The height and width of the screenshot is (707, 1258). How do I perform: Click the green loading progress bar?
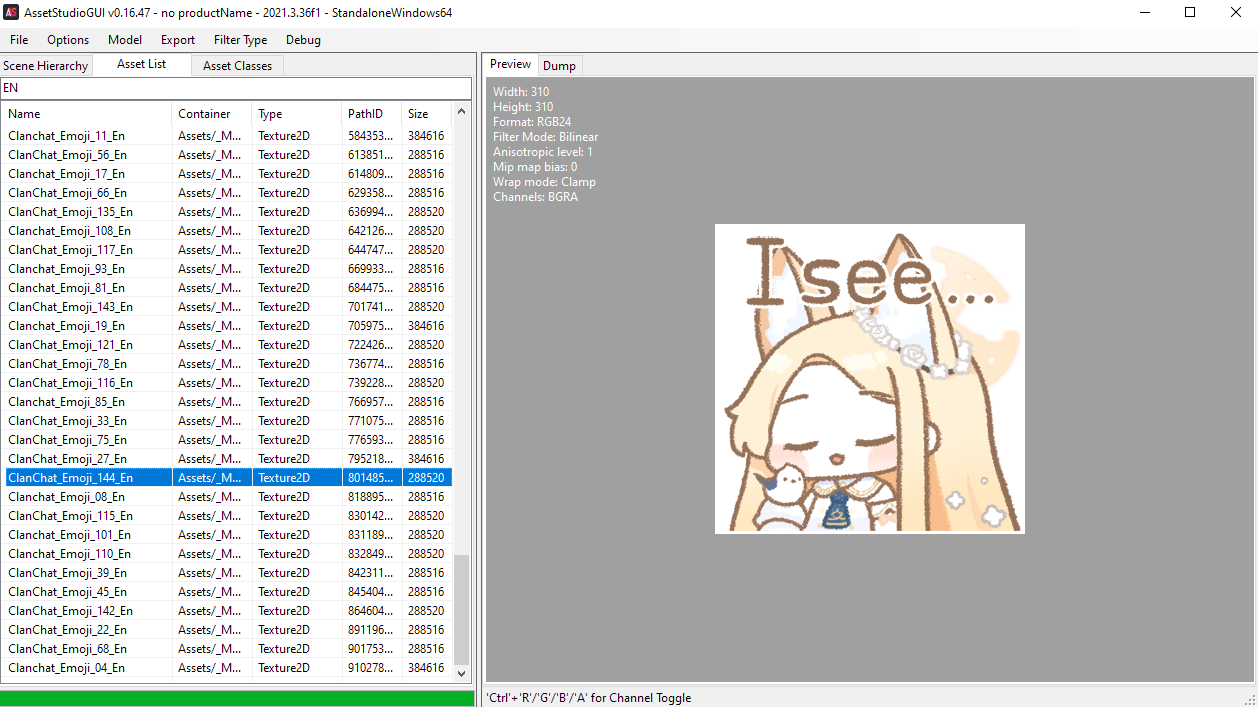tap(237, 698)
